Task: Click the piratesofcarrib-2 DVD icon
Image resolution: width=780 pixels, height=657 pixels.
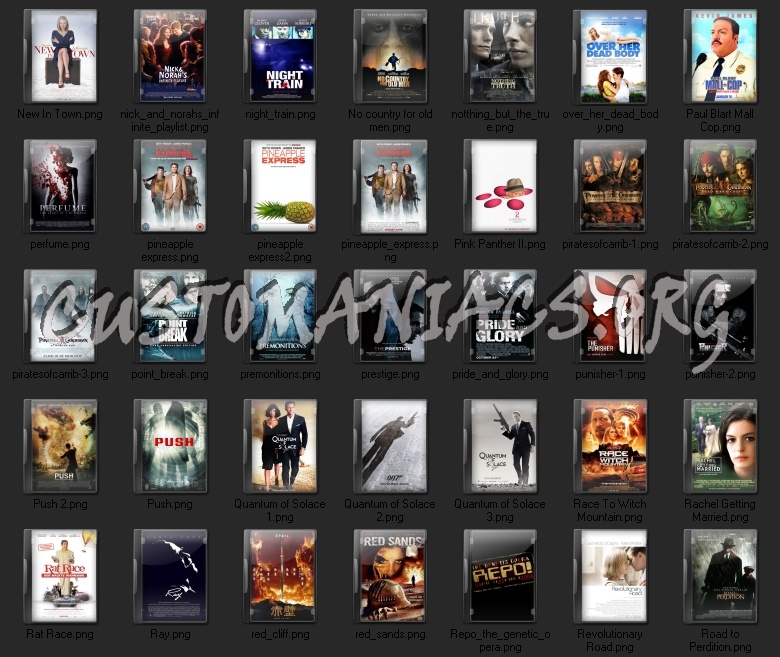Action: [x=720, y=186]
